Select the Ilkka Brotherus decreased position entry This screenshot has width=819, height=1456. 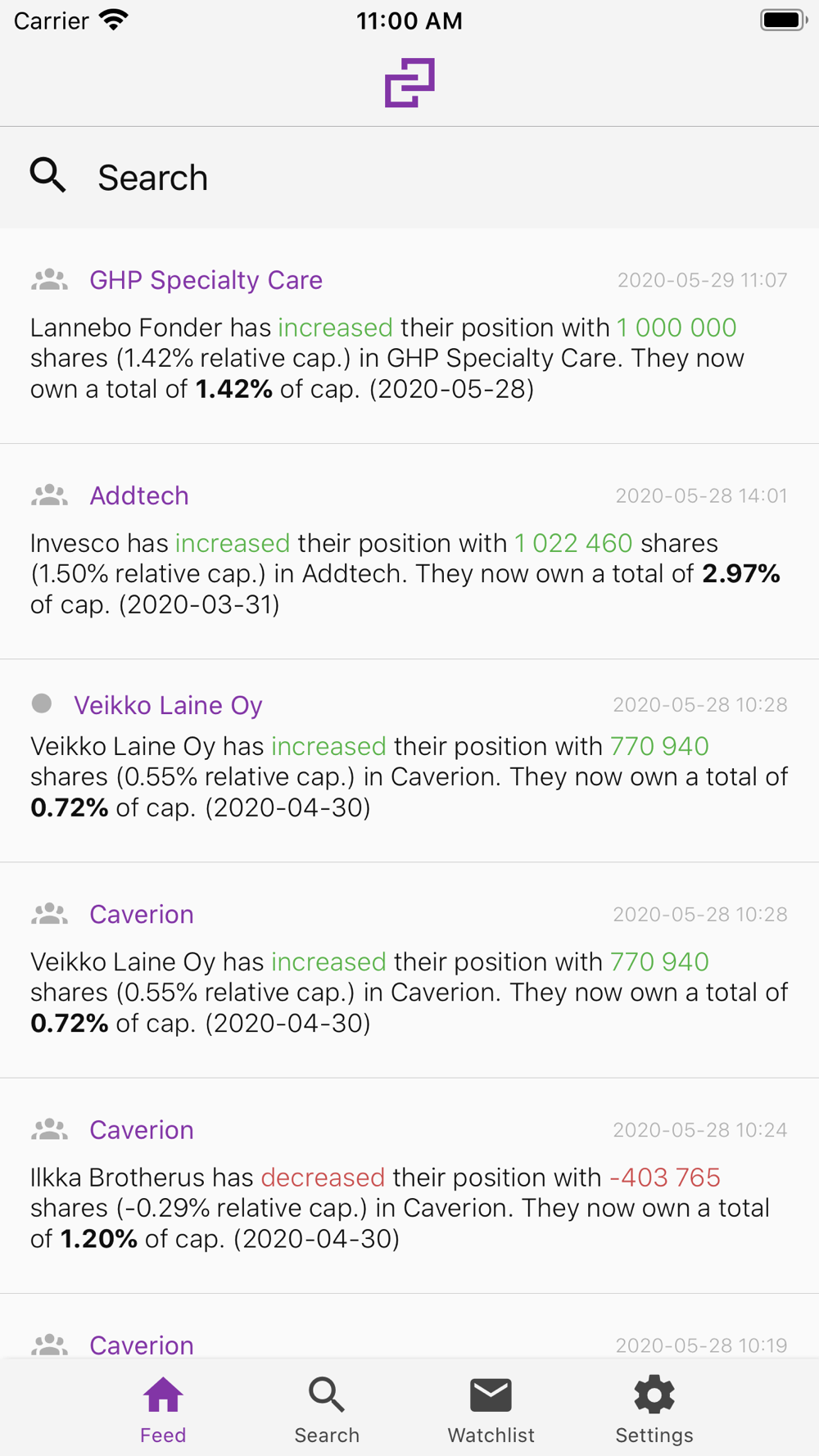[401, 1208]
